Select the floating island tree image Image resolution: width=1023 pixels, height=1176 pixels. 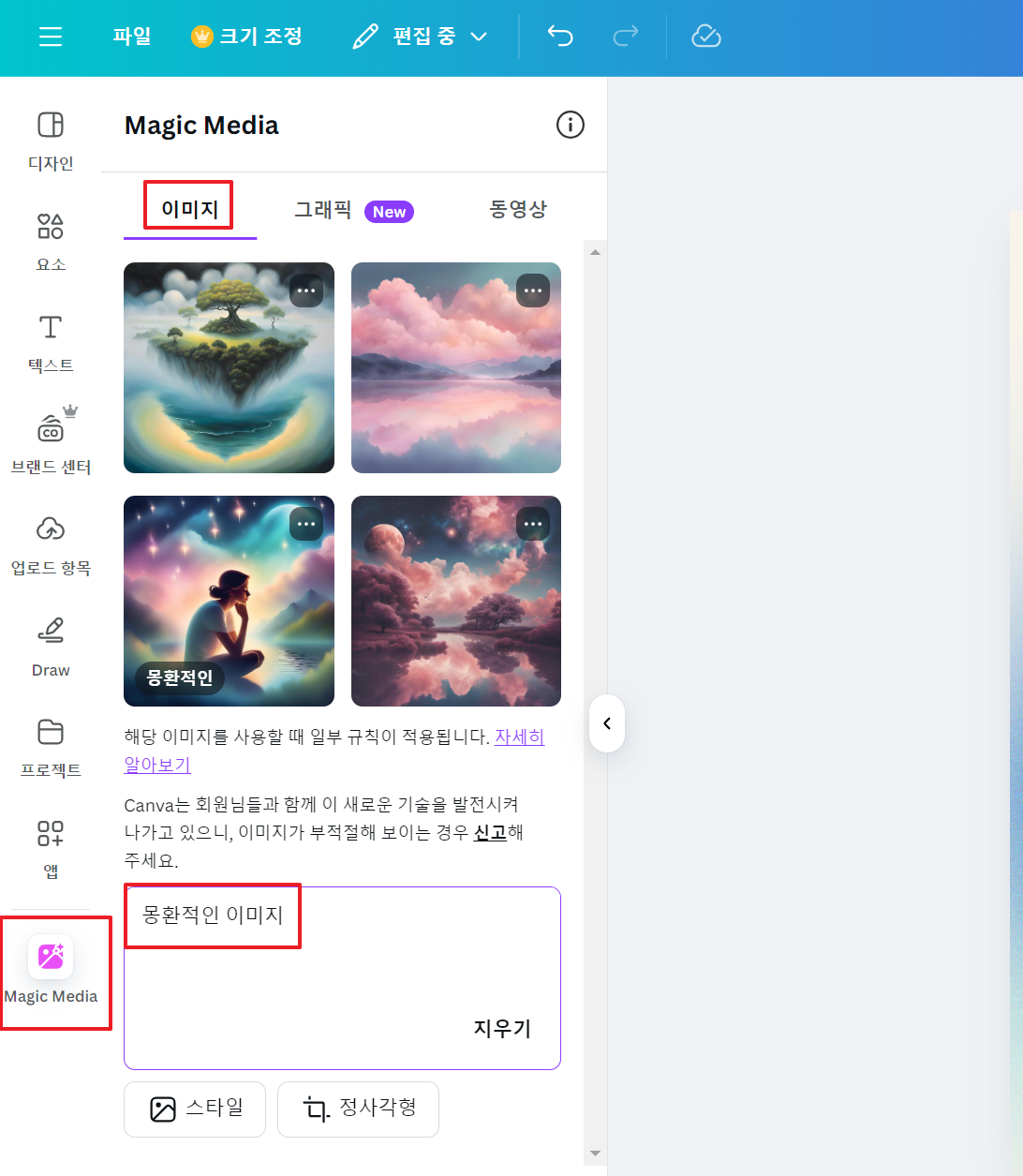pos(229,367)
